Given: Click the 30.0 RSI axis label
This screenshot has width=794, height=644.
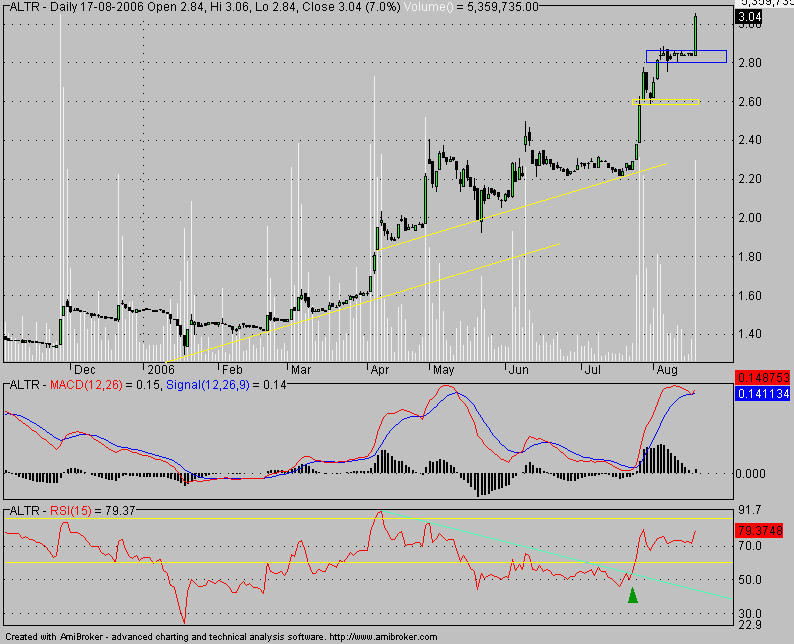Looking at the screenshot, I should pyautogui.click(x=749, y=614).
